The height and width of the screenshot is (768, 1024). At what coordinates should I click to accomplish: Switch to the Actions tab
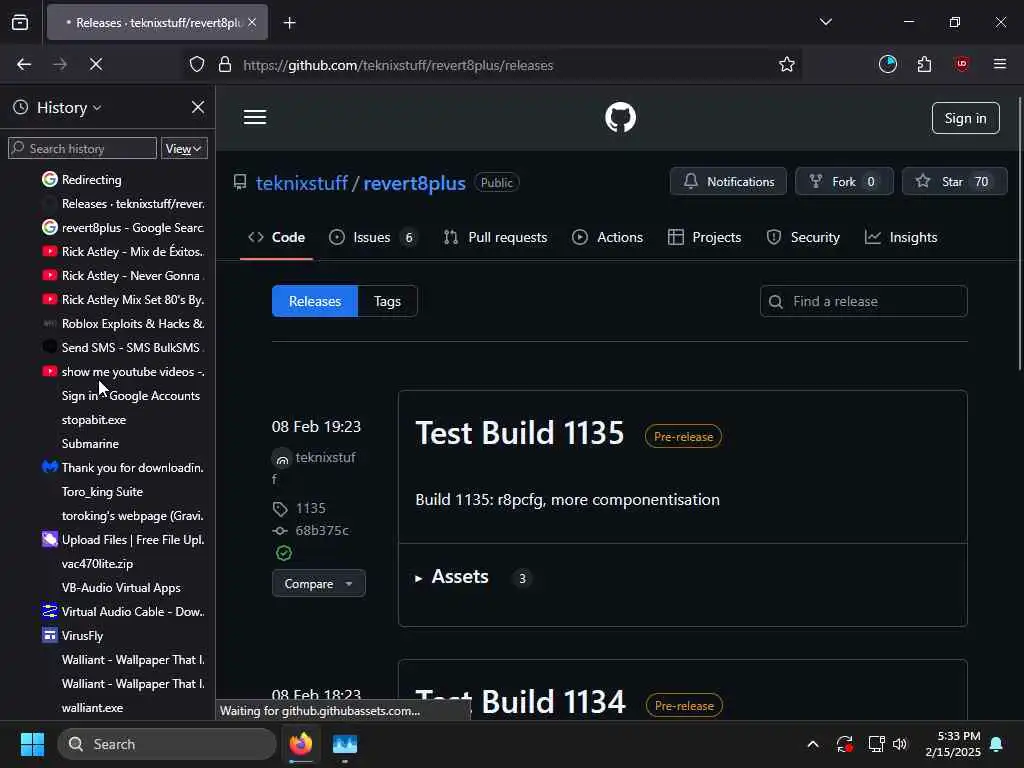[607, 237]
